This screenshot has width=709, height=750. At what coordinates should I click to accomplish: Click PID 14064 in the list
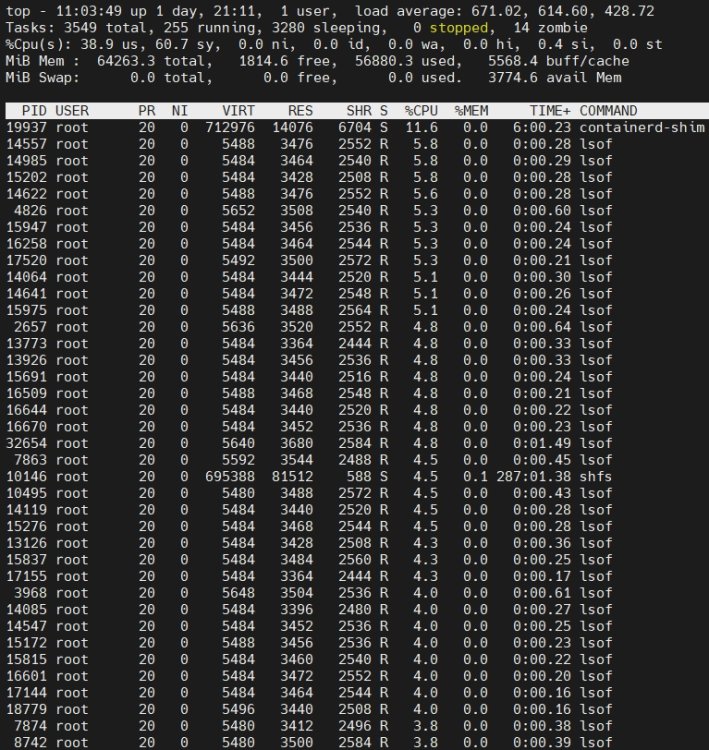27,277
